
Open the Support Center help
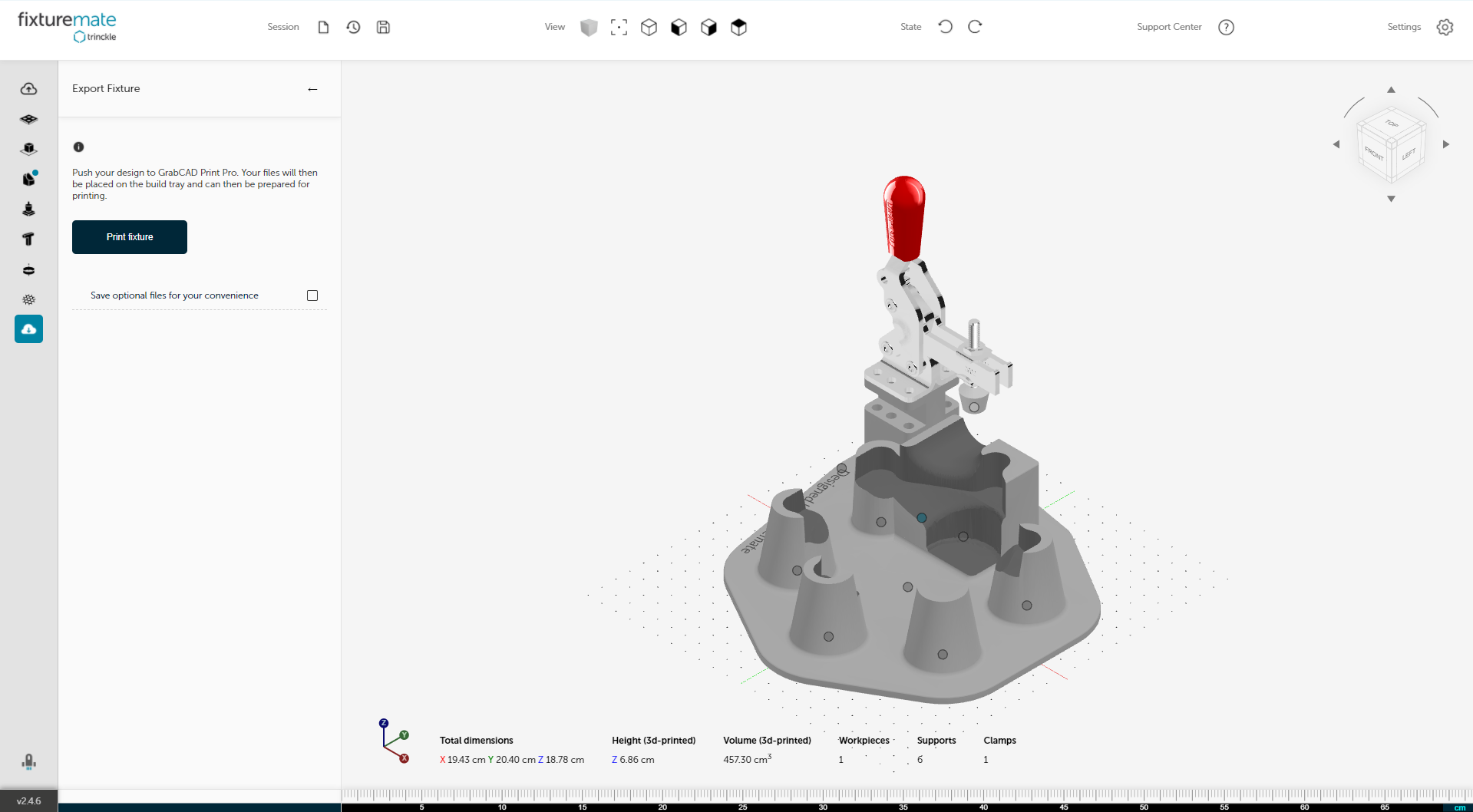tap(1226, 27)
